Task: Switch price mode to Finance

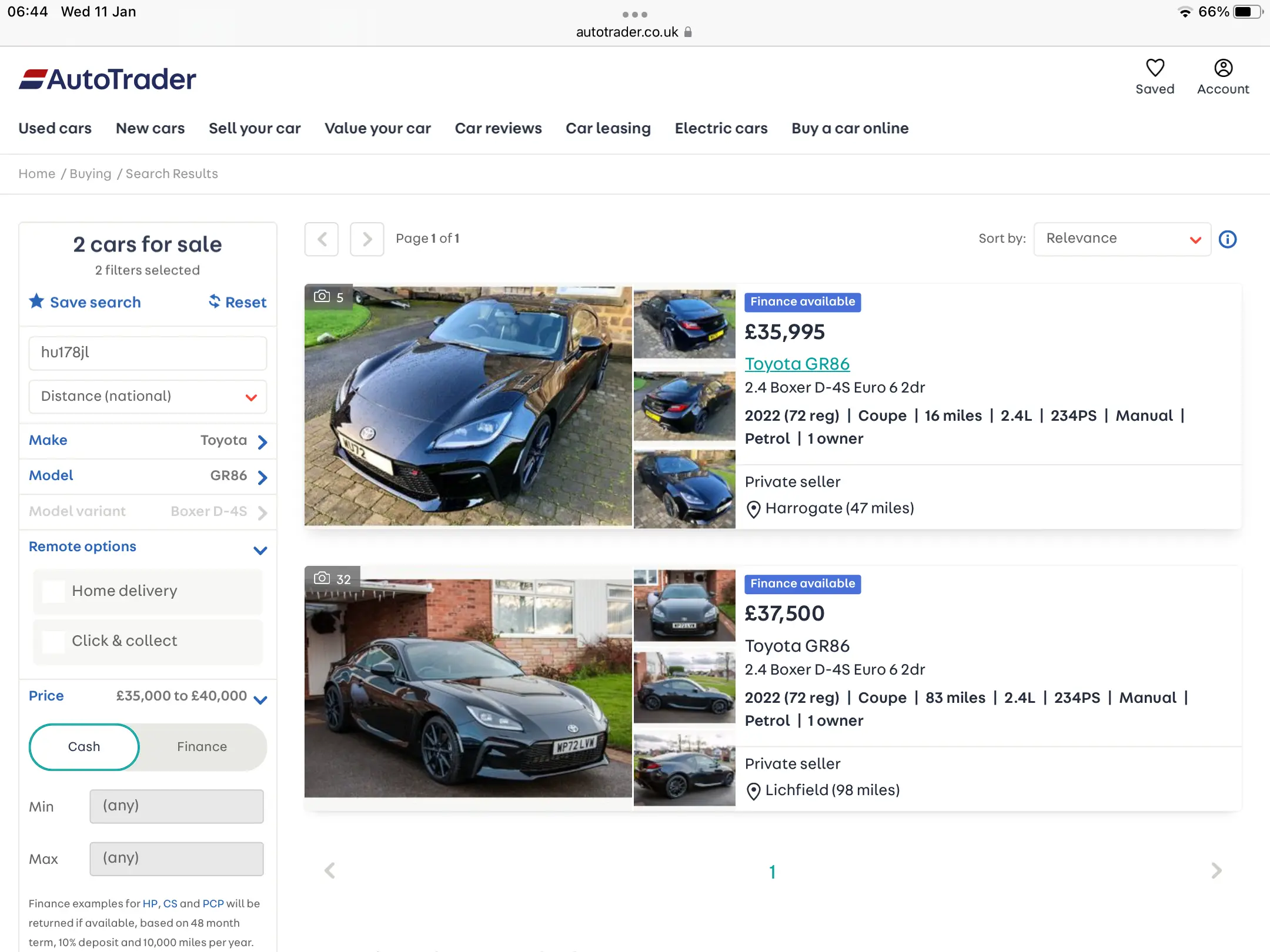Action: [202, 747]
